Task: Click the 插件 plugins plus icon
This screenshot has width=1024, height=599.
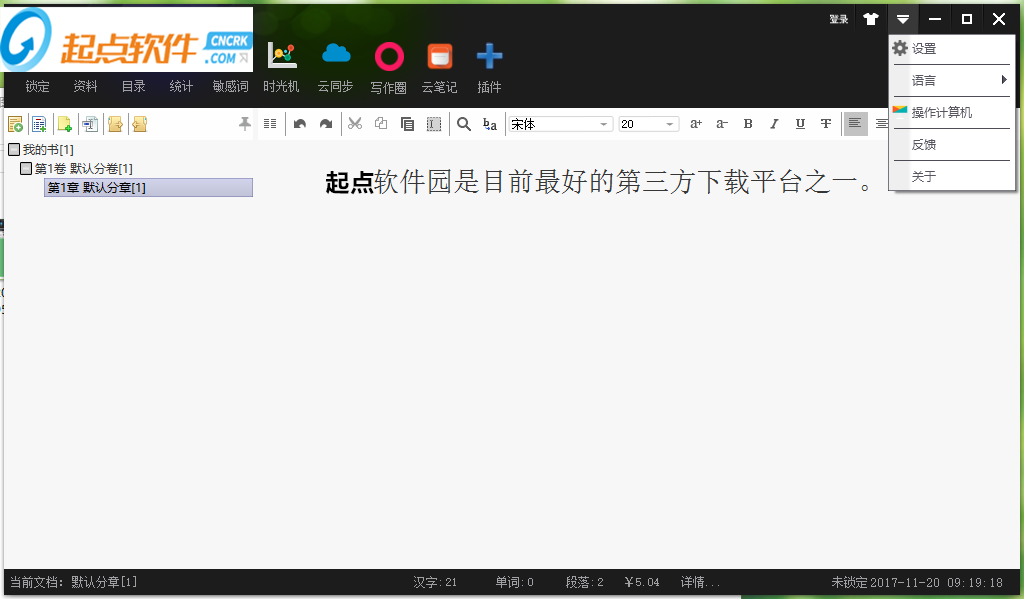Action: point(489,57)
